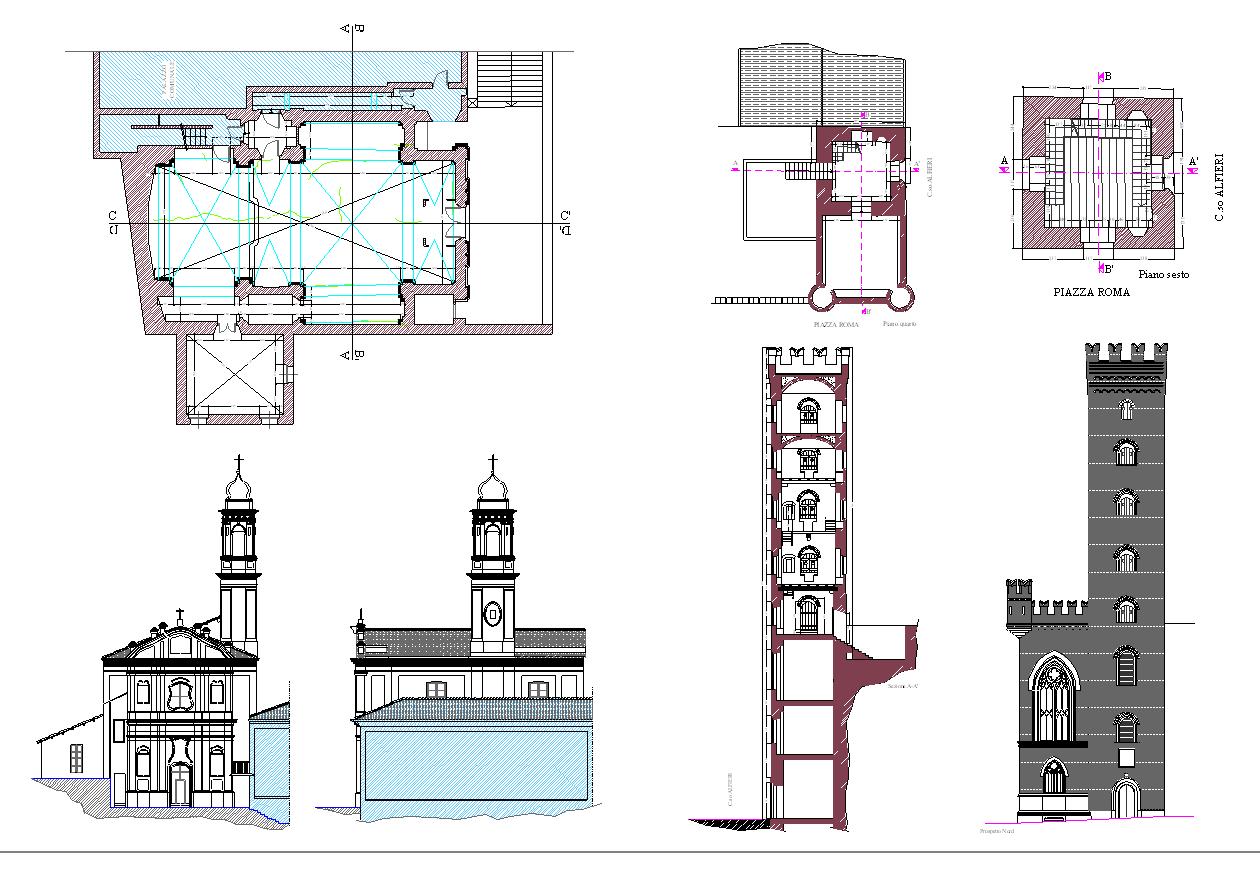Select the A B section label atop church plan
1260x891 pixels.
(352, 30)
